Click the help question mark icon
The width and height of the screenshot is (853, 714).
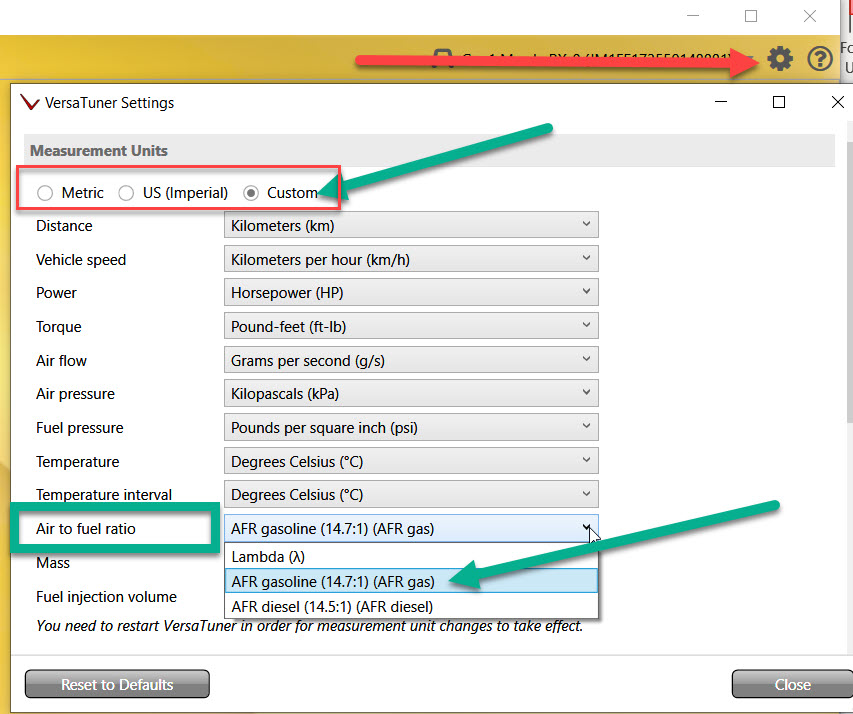[x=820, y=59]
